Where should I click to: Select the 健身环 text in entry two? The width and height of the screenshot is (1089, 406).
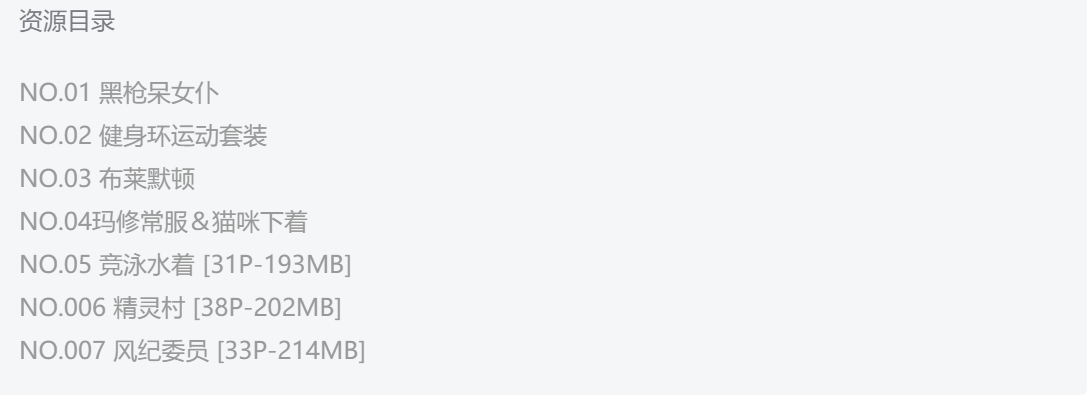[135, 136]
